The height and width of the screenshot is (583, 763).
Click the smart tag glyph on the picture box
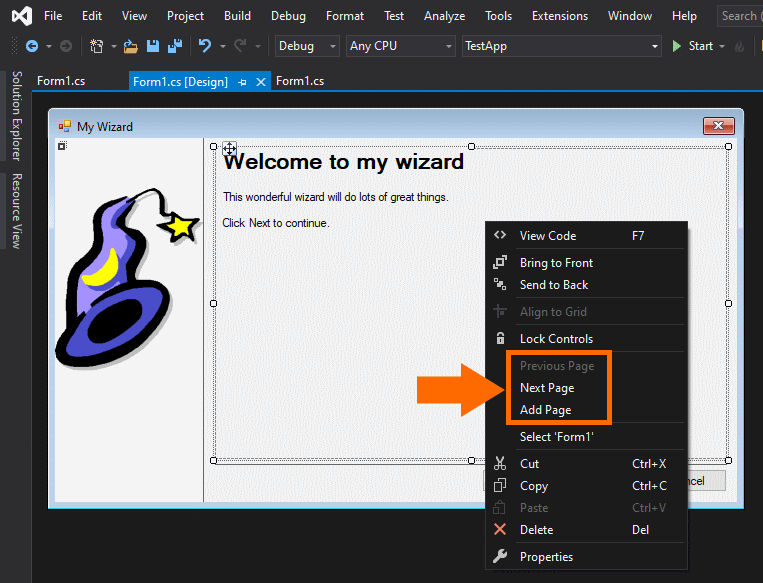[62, 146]
